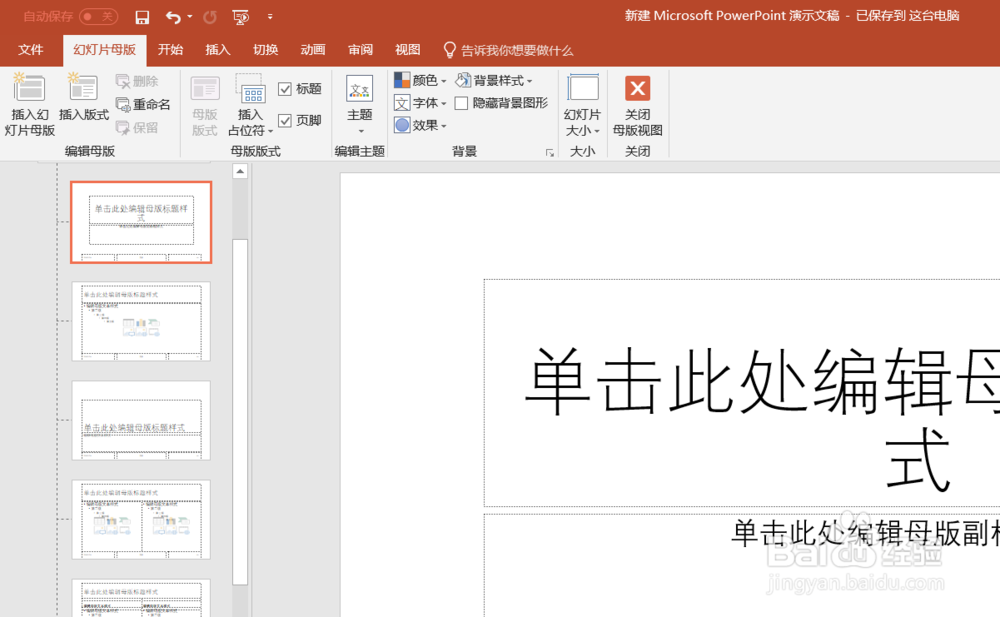Click the thumbnail pane vertical scrollbar
Image resolution: width=1000 pixels, height=617 pixels.
click(240, 412)
